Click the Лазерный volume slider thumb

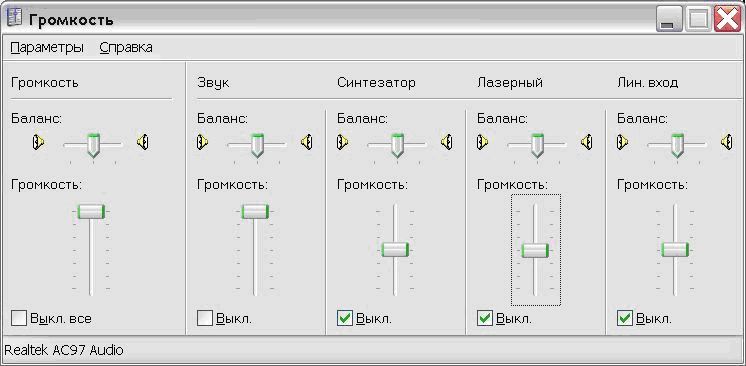535,250
